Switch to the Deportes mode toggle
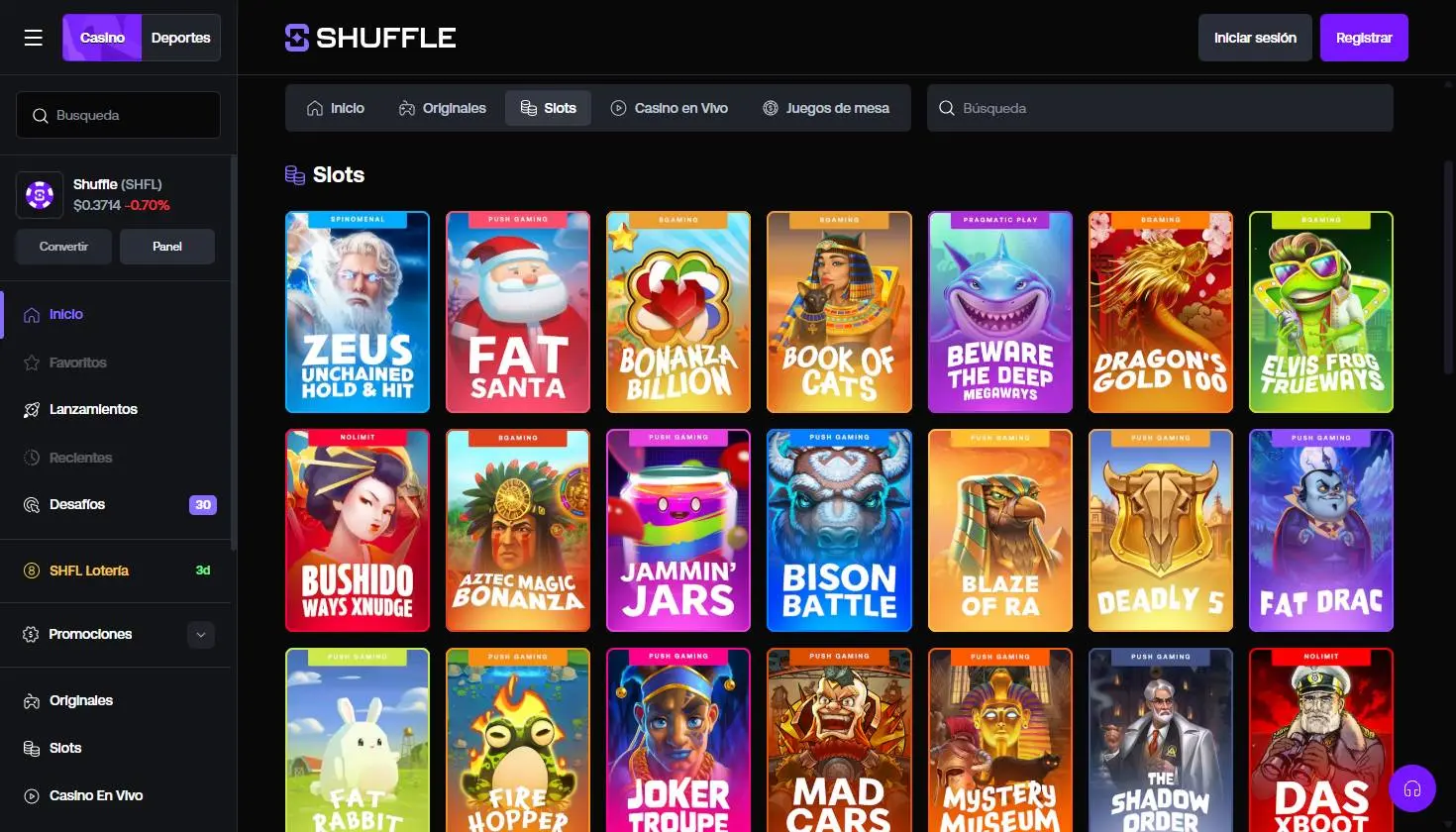 [x=181, y=38]
